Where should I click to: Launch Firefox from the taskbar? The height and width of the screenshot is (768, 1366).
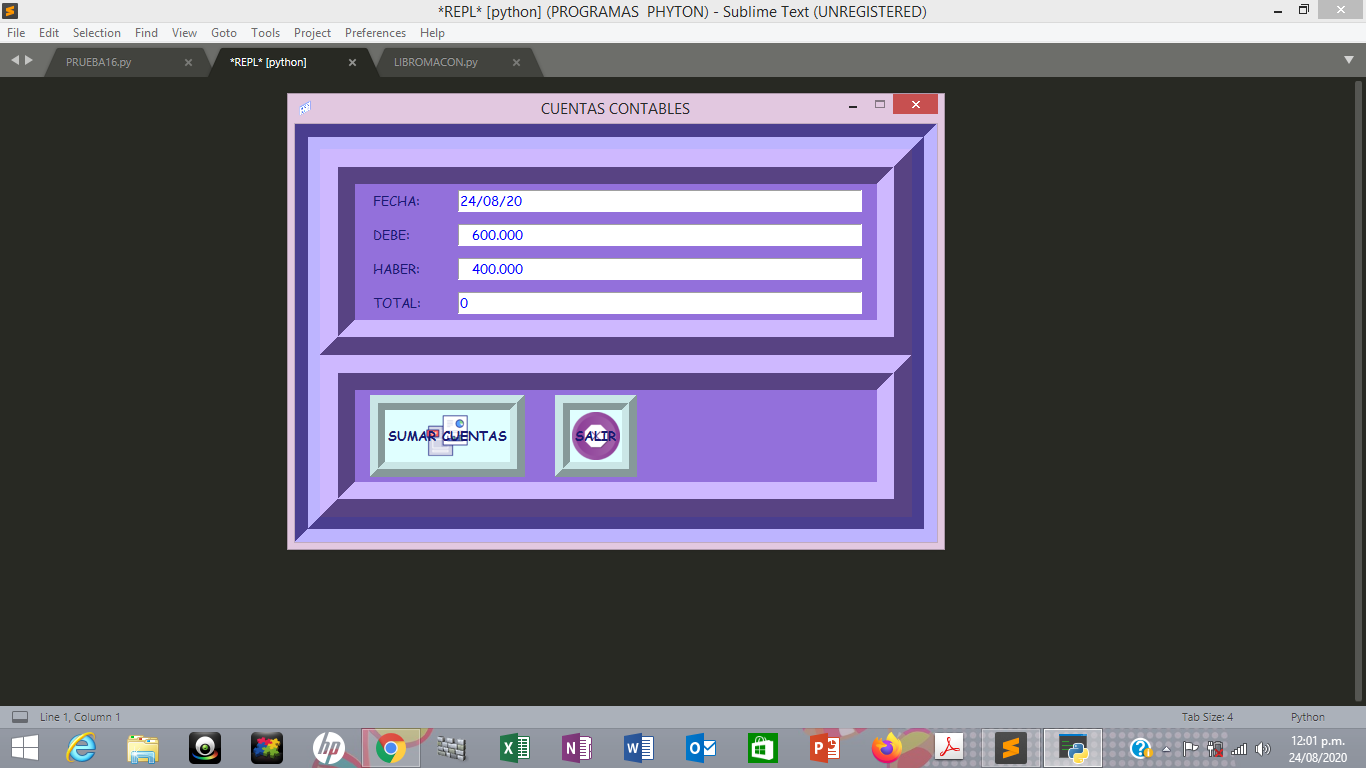(x=887, y=748)
